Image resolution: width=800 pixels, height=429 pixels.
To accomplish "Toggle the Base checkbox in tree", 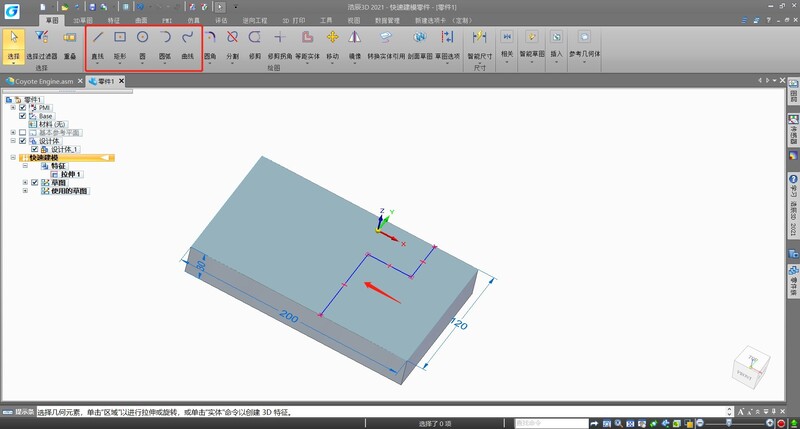I will point(22,116).
